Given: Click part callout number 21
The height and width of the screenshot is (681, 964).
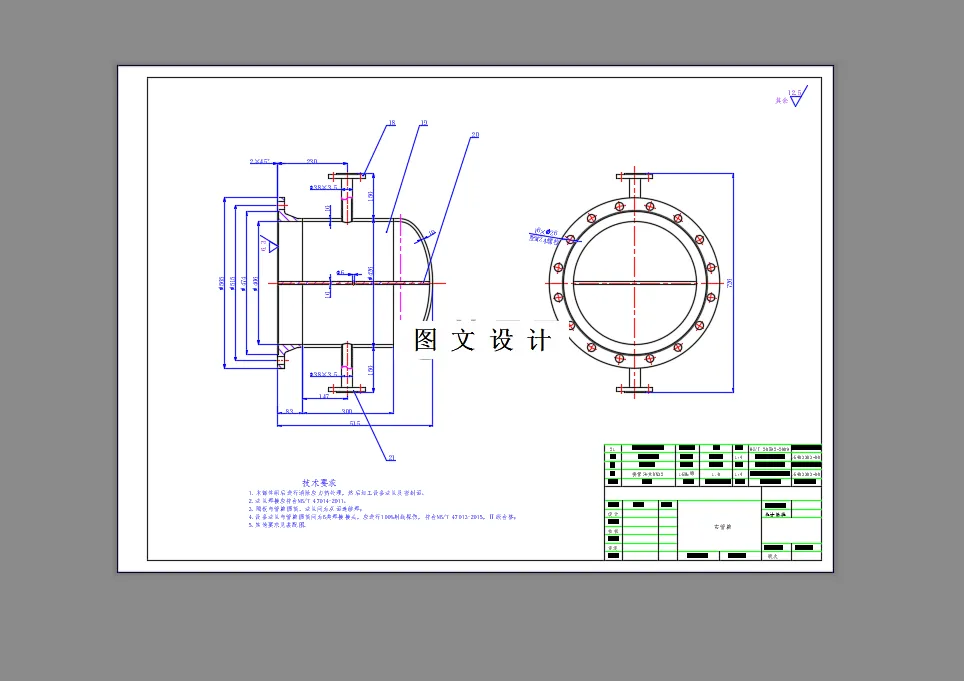Looking at the screenshot, I should pos(392,457).
